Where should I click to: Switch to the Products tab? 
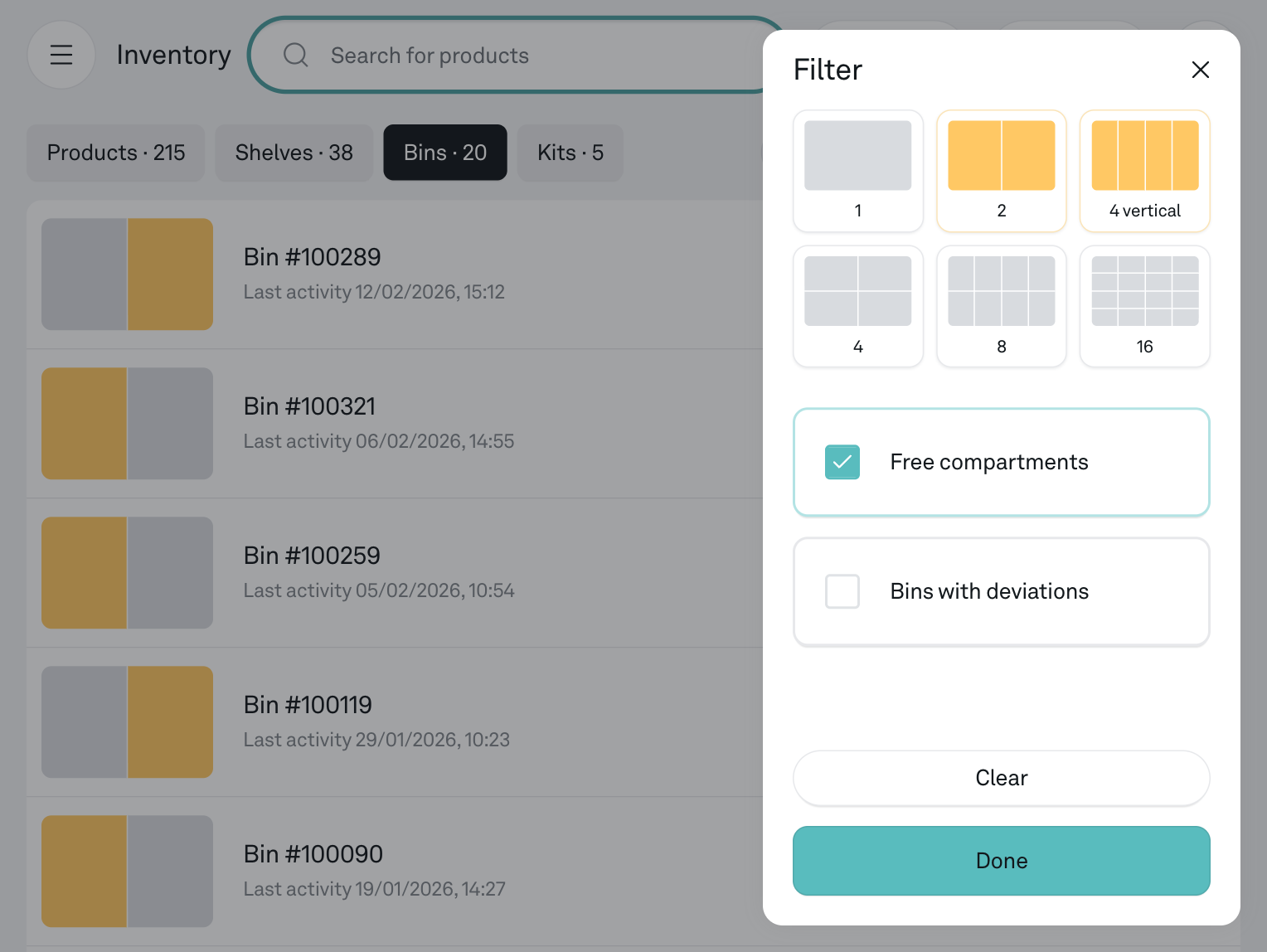click(116, 153)
